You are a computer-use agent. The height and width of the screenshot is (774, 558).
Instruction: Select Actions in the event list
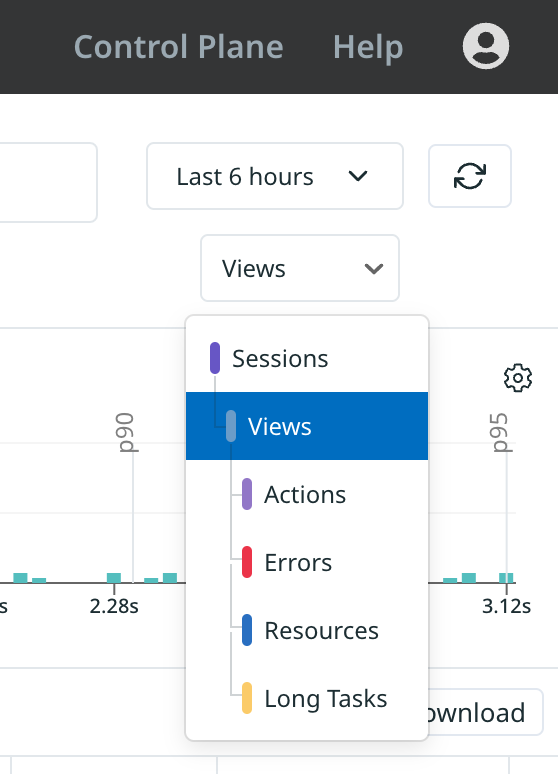pyautogui.click(x=307, y=494)
